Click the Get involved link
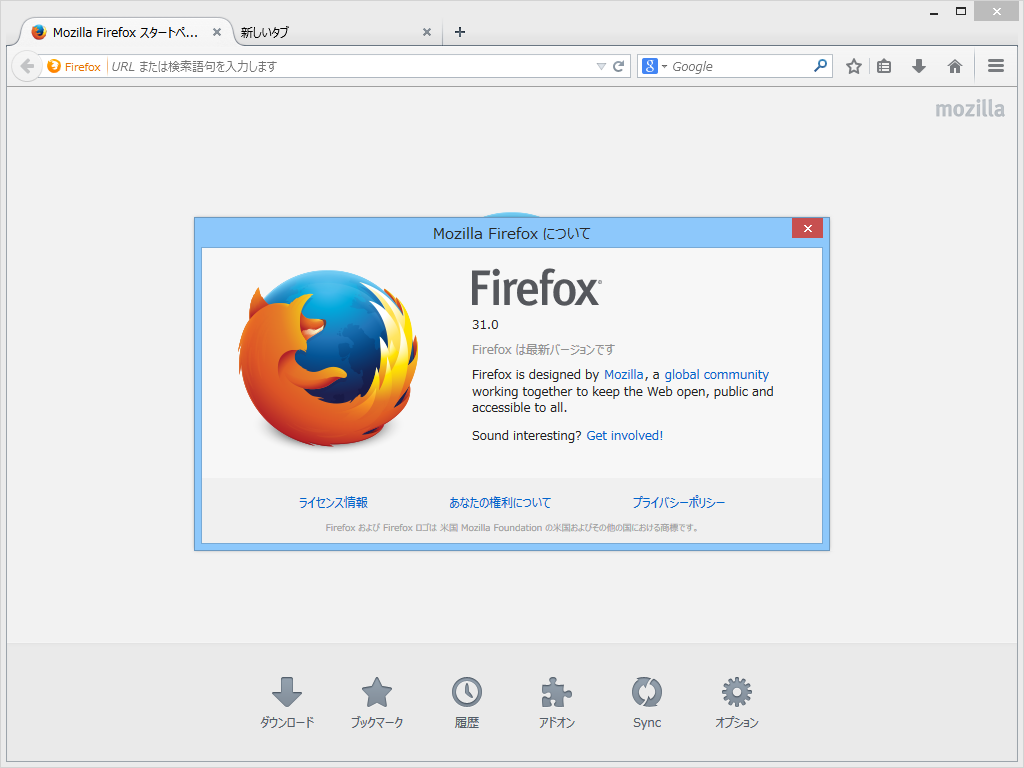This screenshot has height=768, width=1024. click(622, 435)
